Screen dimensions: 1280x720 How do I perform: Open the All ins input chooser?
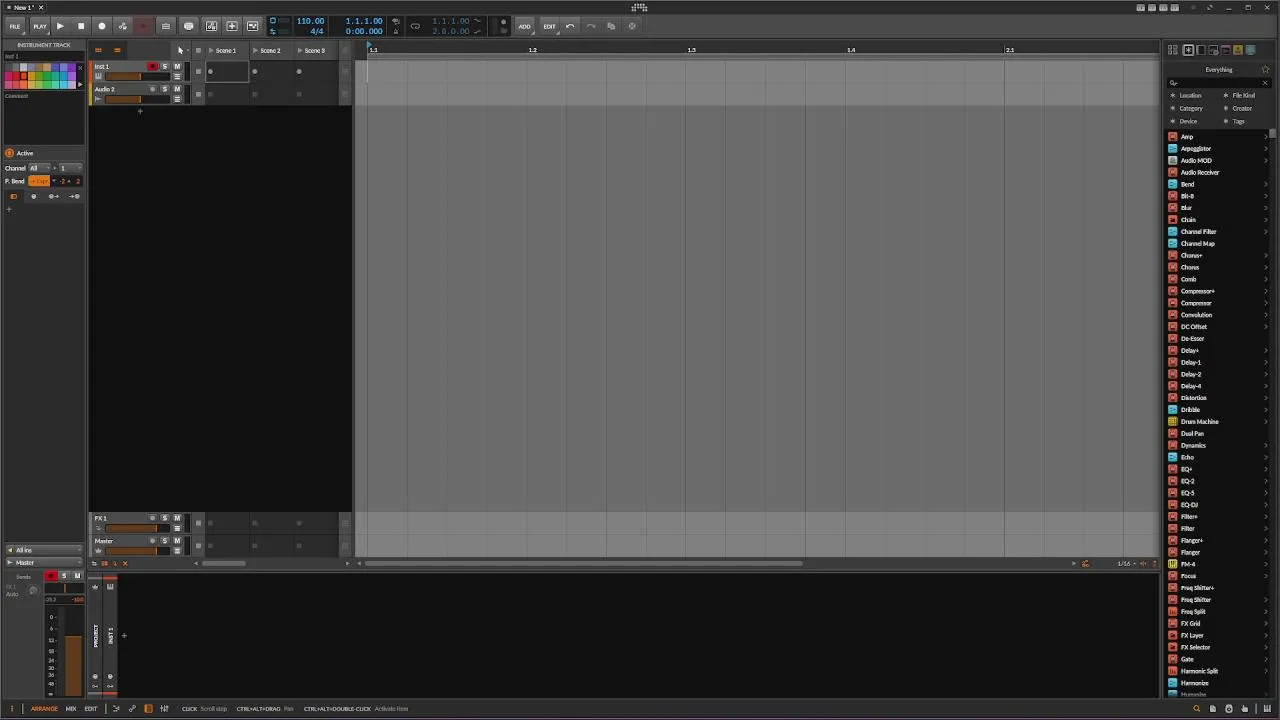44,550
